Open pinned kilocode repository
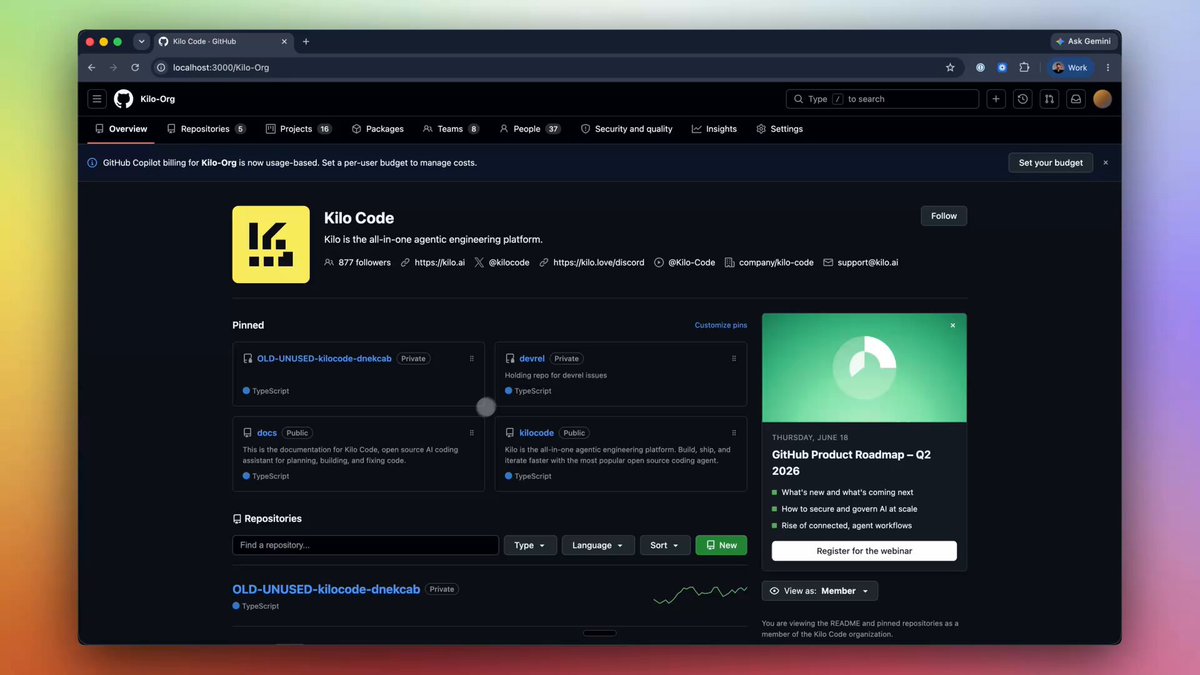 pos(537,433)
